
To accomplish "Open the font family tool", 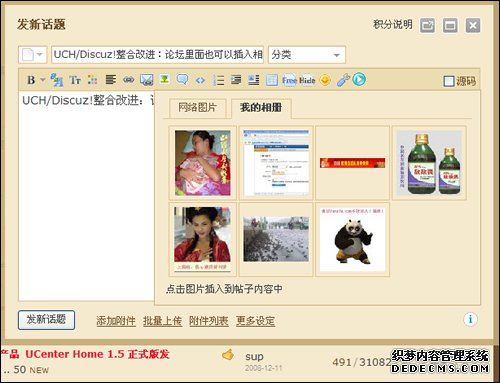I will 56,80.
